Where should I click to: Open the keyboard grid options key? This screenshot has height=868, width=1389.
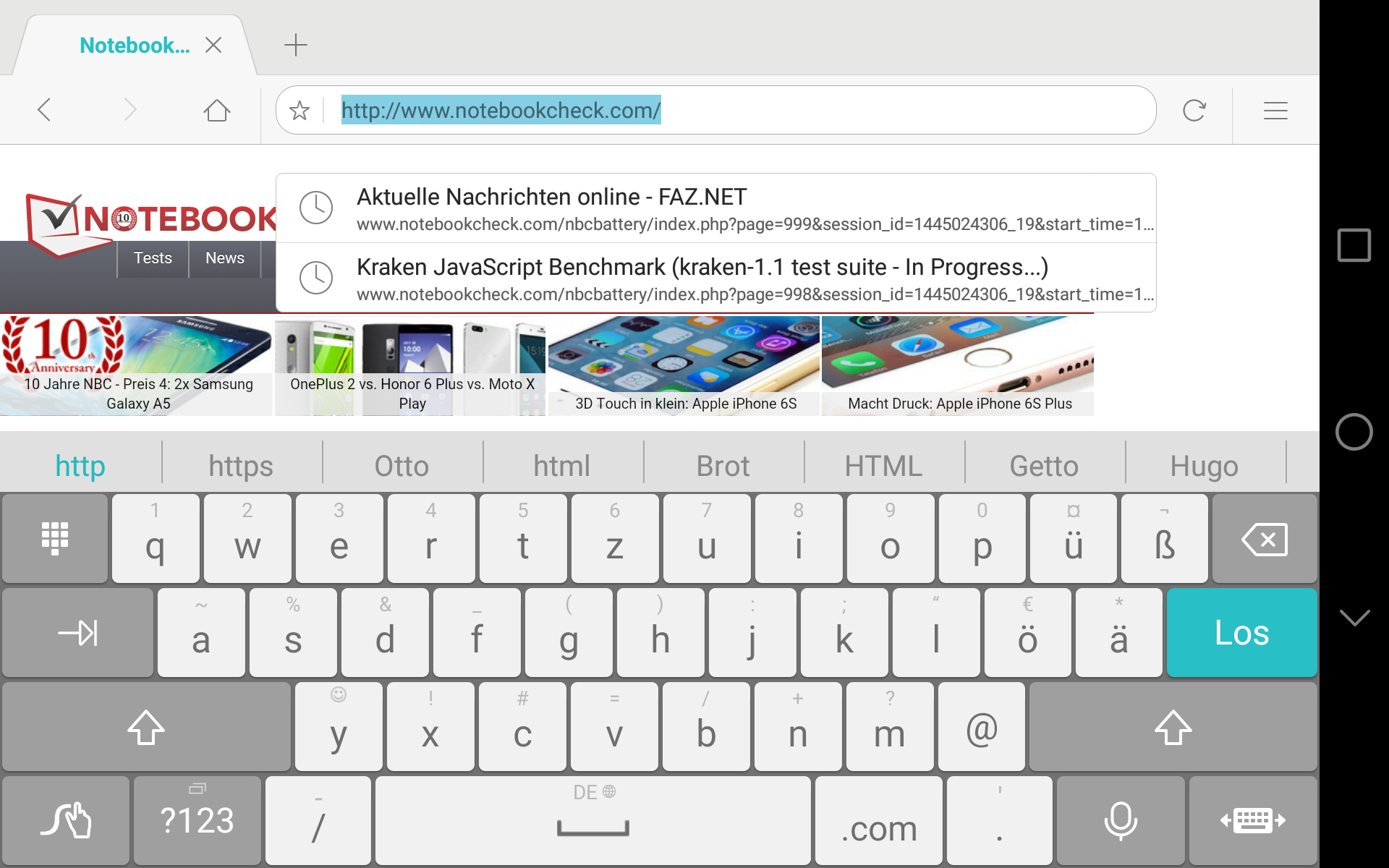tap(55, 538)
